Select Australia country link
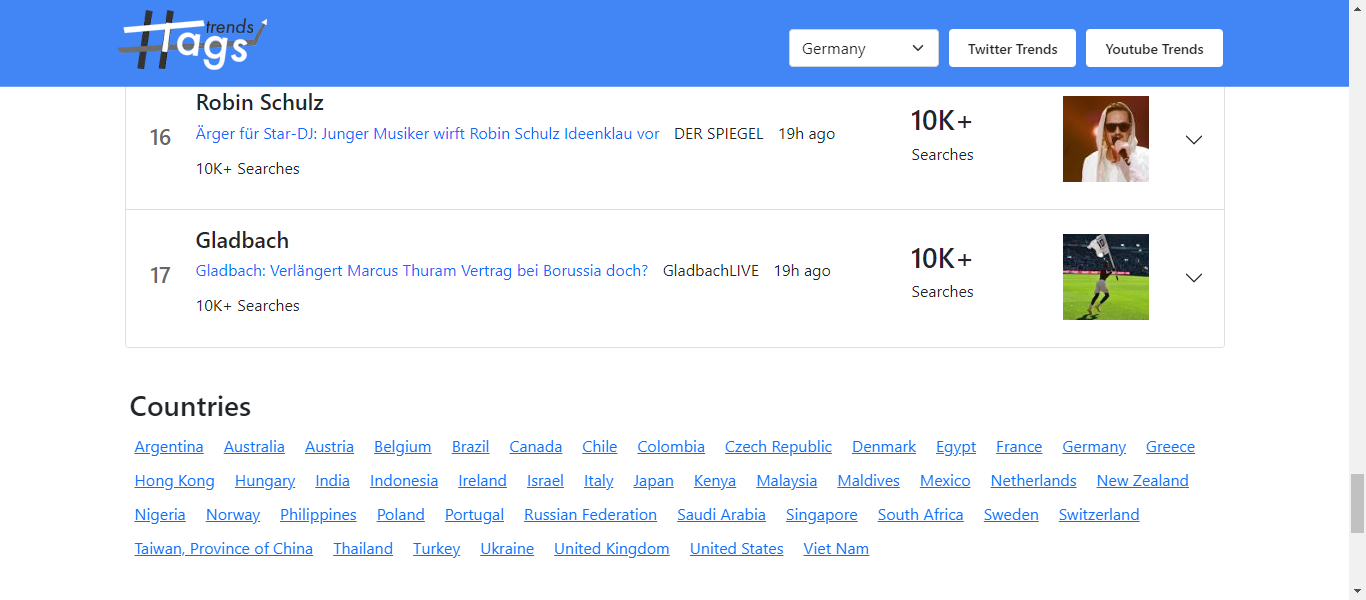 [254, 447]
